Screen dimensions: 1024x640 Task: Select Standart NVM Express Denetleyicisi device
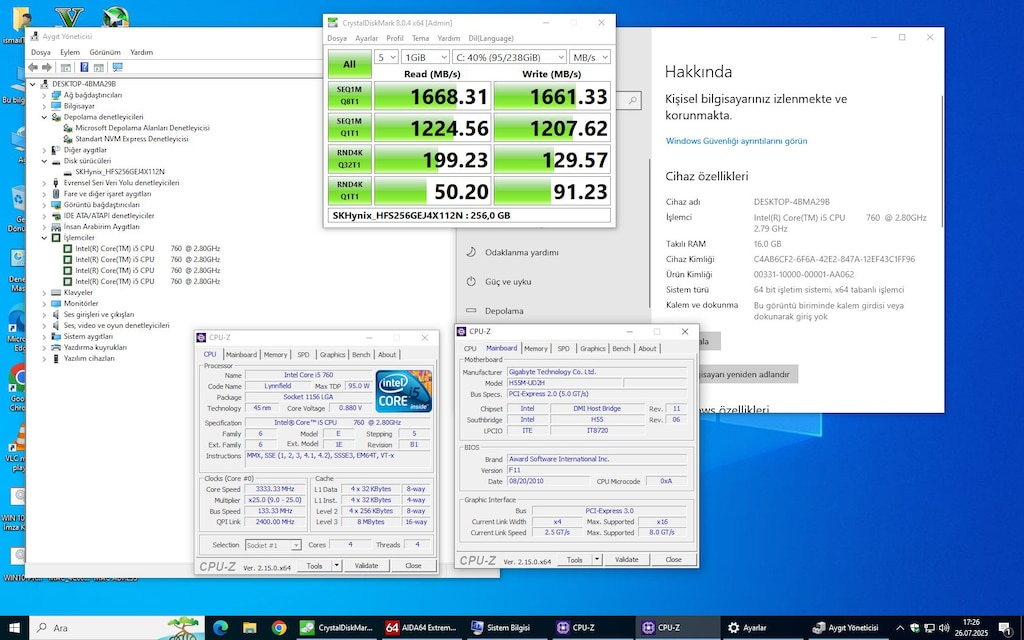coord(131,139)
